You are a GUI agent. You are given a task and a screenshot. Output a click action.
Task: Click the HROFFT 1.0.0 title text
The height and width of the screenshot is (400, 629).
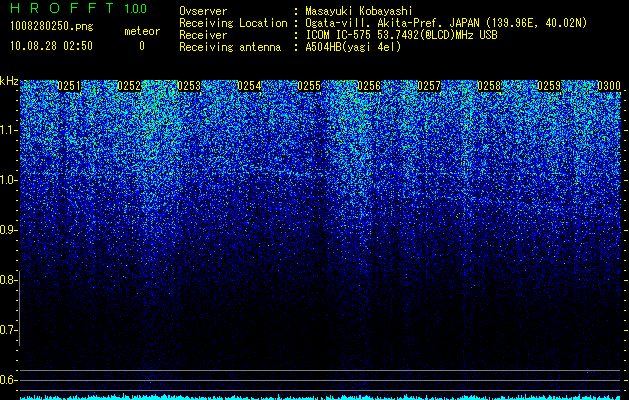tap(78, 8)
